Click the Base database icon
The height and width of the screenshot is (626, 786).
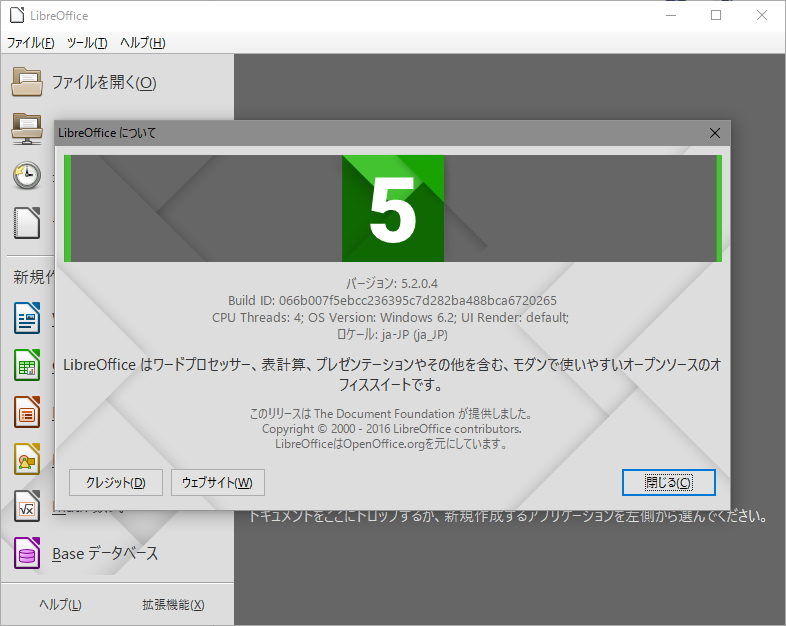coord(27,553)
